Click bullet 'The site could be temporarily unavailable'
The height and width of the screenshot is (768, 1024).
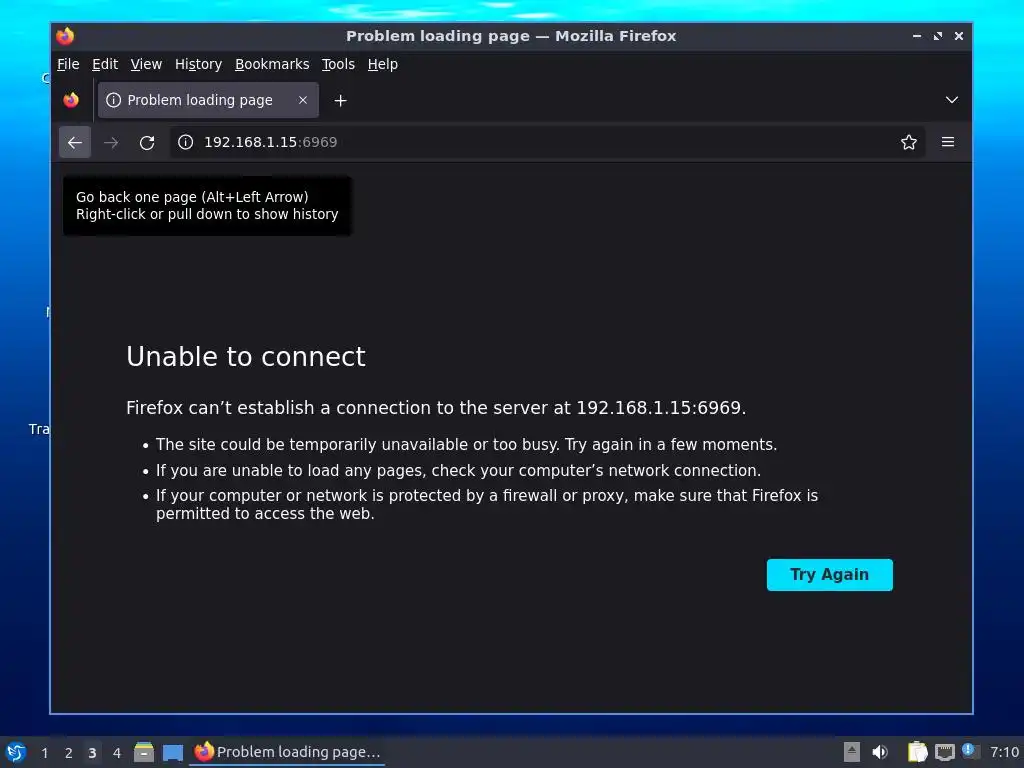(x=466, y=445)
